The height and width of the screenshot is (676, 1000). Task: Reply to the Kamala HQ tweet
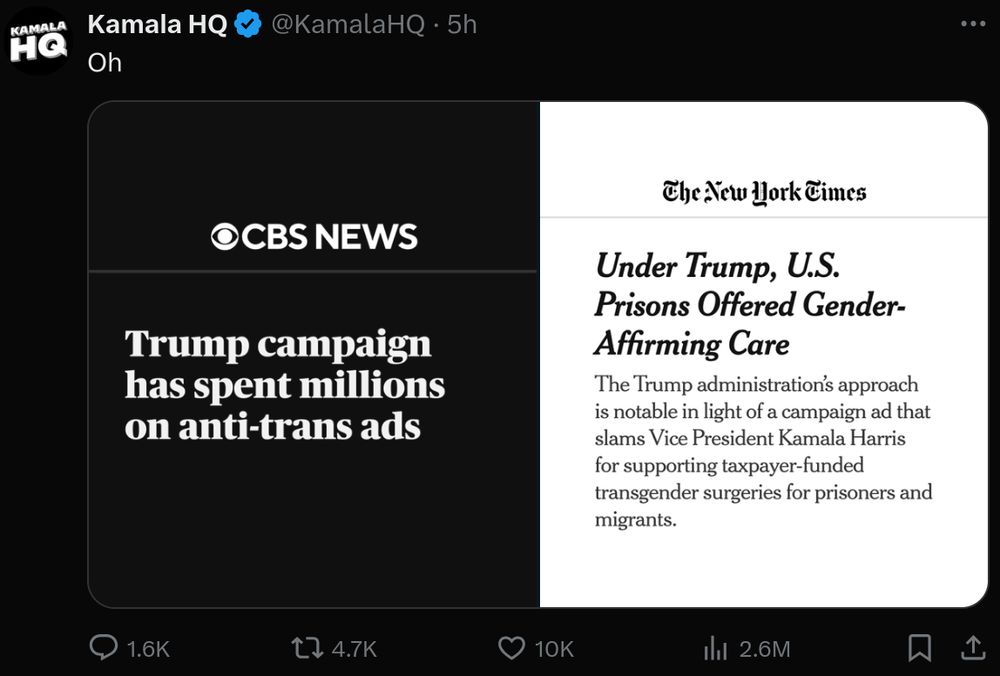pos(103,648)
